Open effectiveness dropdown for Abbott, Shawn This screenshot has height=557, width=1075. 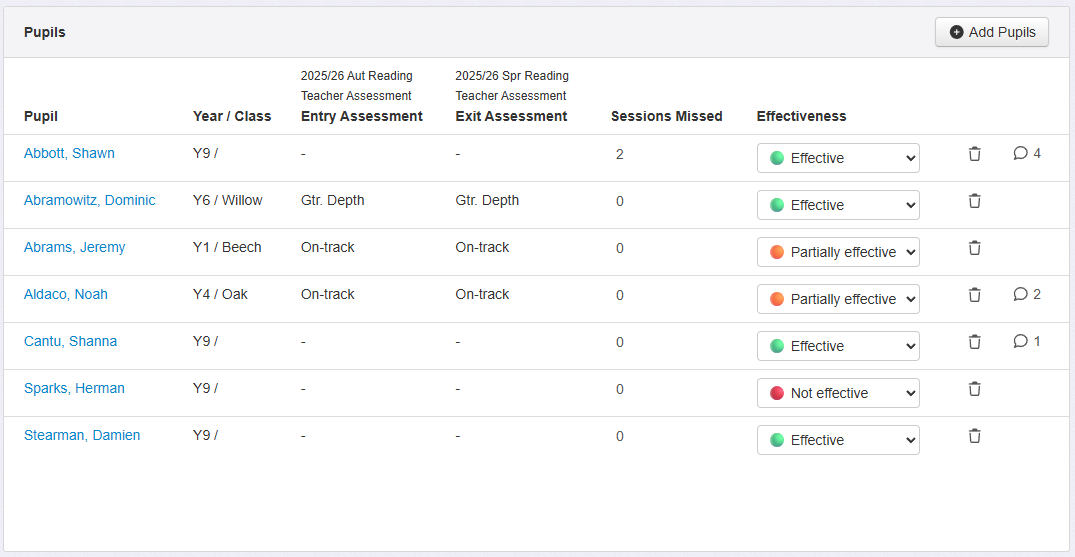click(x=838, y=158)
